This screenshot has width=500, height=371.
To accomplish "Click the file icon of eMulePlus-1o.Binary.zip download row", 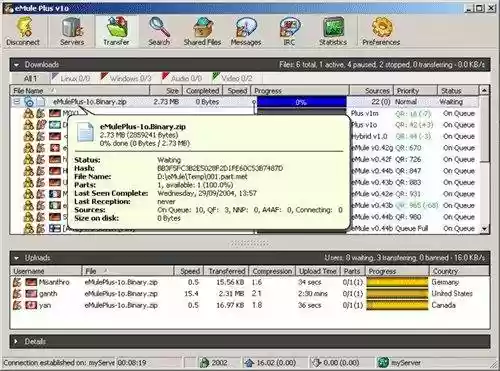I will tap(41, 102).
